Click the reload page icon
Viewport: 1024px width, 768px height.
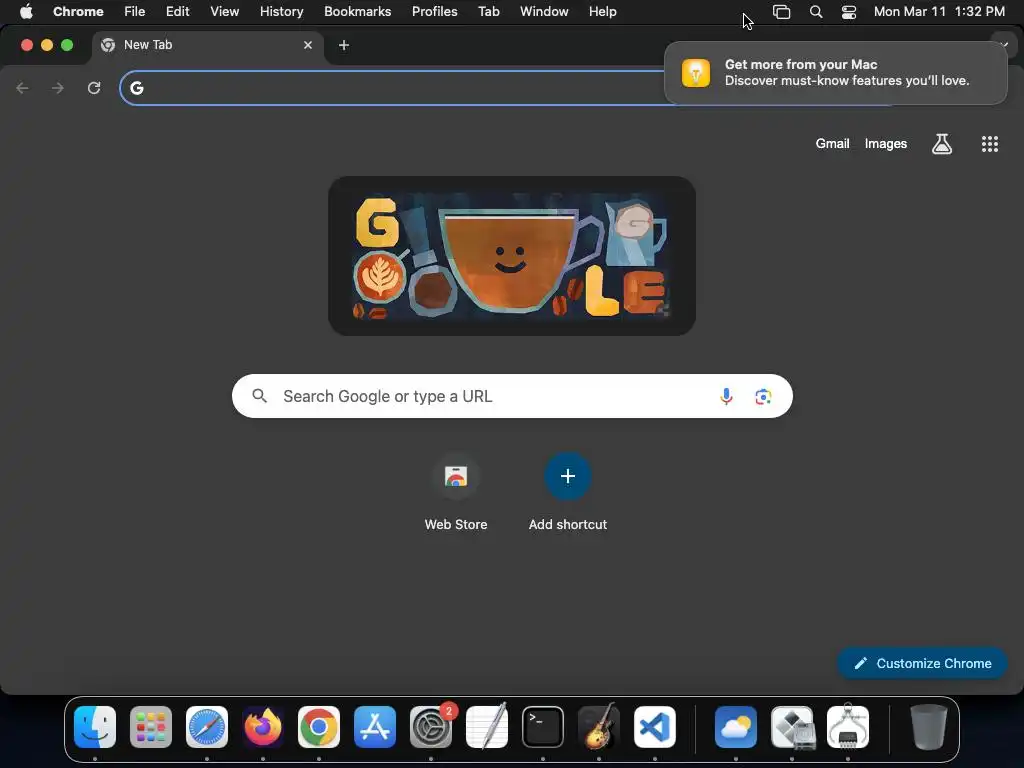[x=94, y=88]
